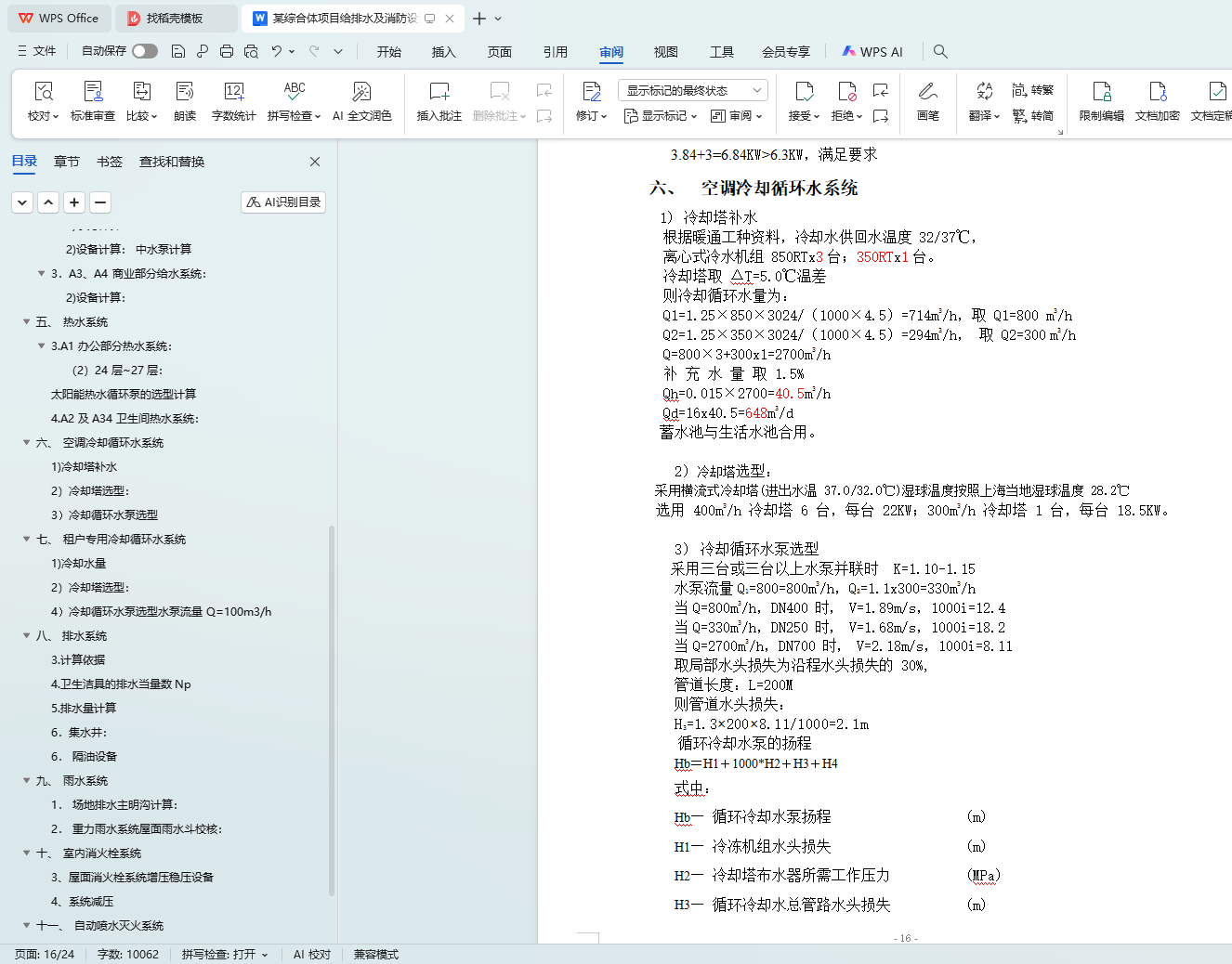
Task: Collapse the 五、热水系统 outline section
Action: pyautogui.click(x=27, y=322)
